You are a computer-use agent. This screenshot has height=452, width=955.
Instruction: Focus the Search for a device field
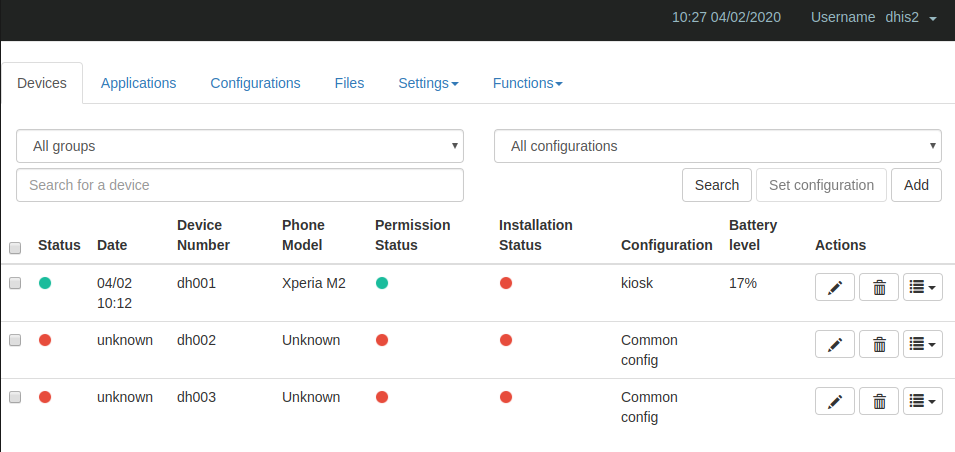(240, 185)
